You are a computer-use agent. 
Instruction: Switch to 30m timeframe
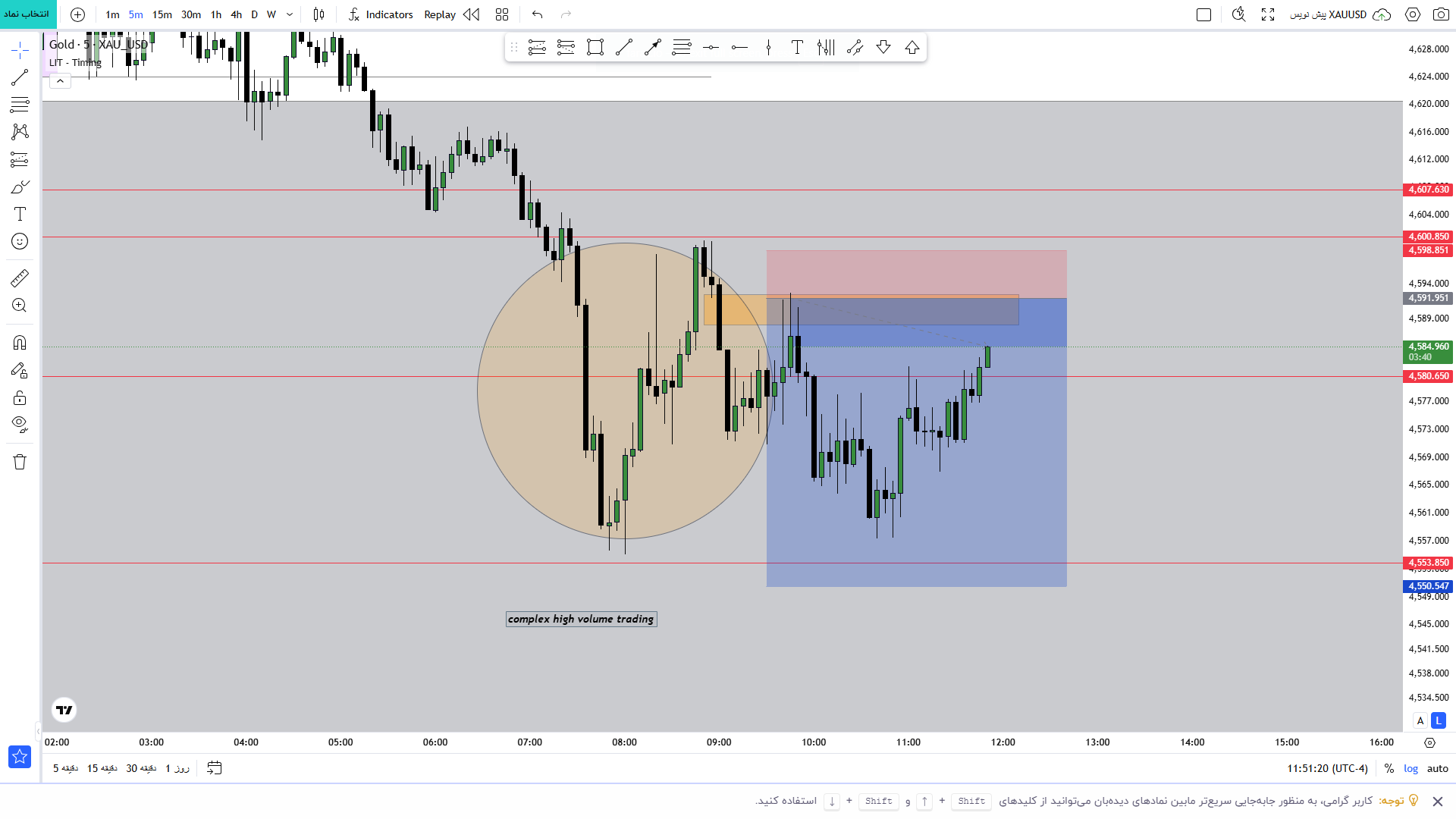[191, 14]
